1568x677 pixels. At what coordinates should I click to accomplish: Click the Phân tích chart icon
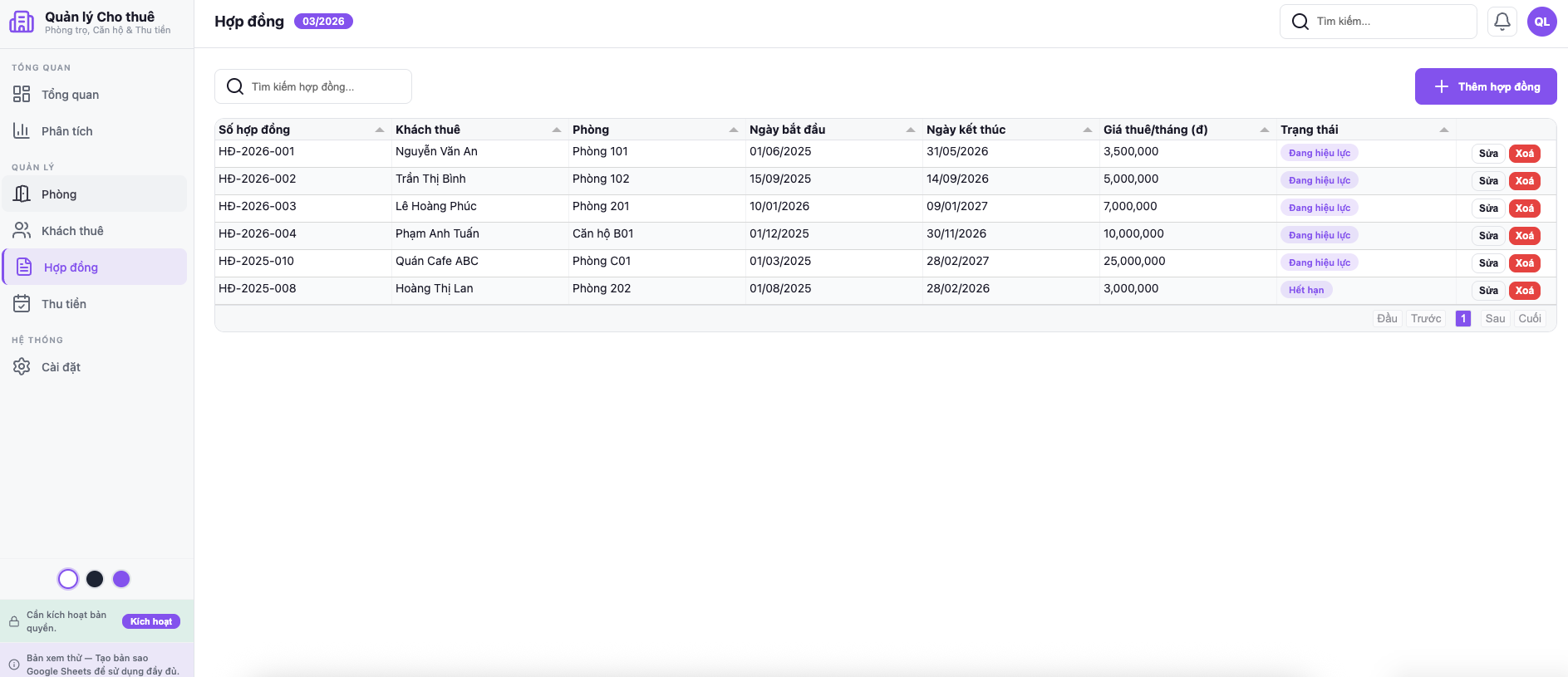(x=22, y=131)
